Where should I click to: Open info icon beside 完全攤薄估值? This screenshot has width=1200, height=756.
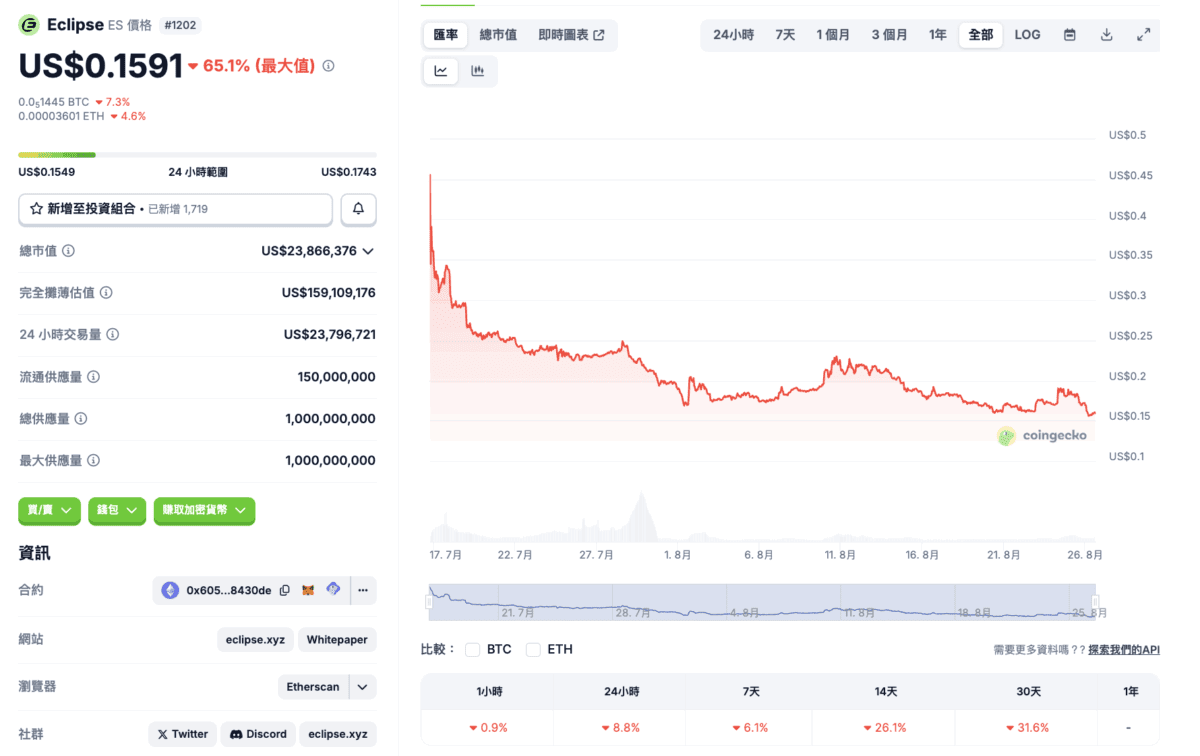coord(106,293)
